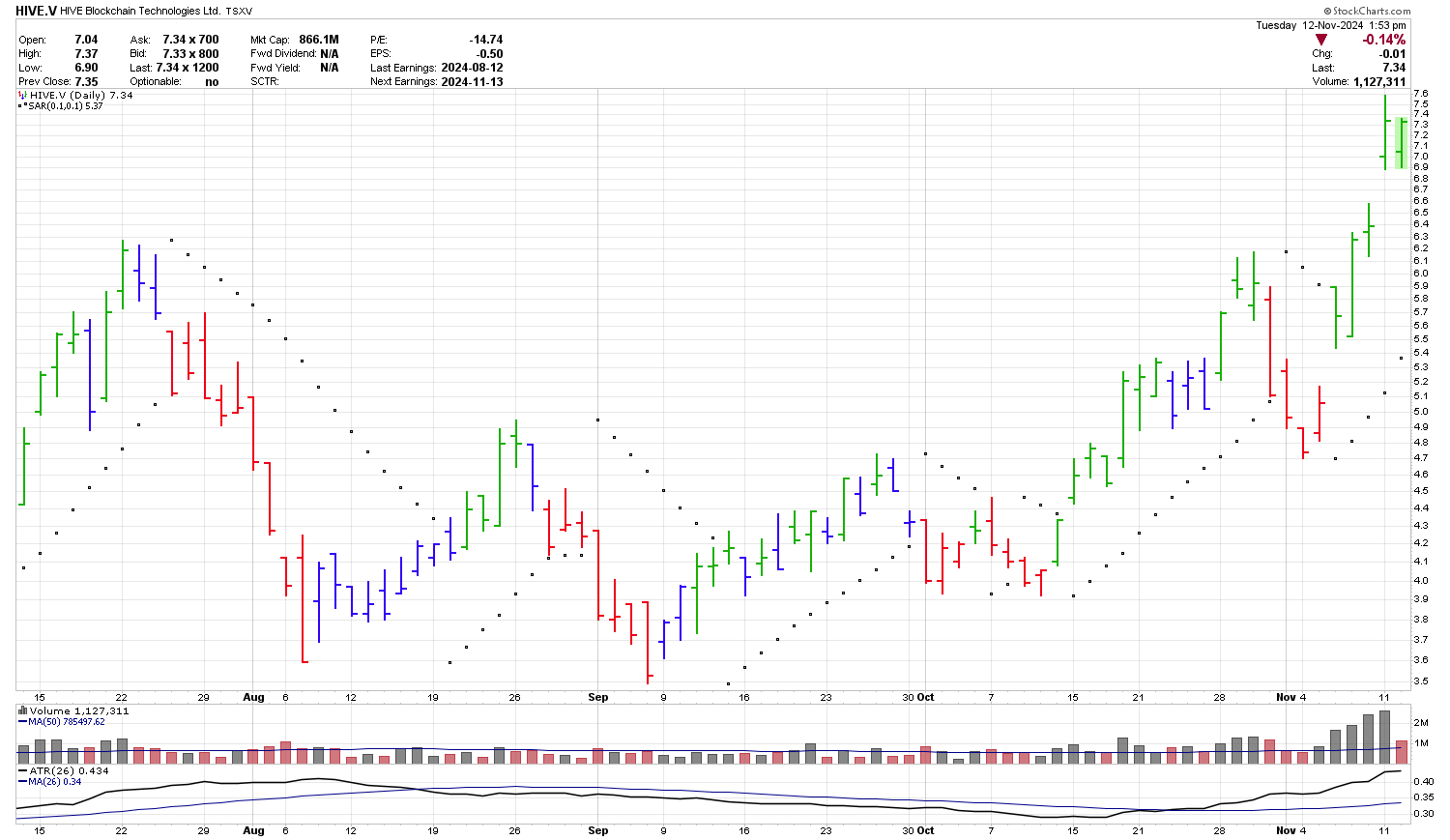This screenshot has height=840, width=1450.
Task: Click the HIVE.V ticker symbol title
Action: (36, 11)
